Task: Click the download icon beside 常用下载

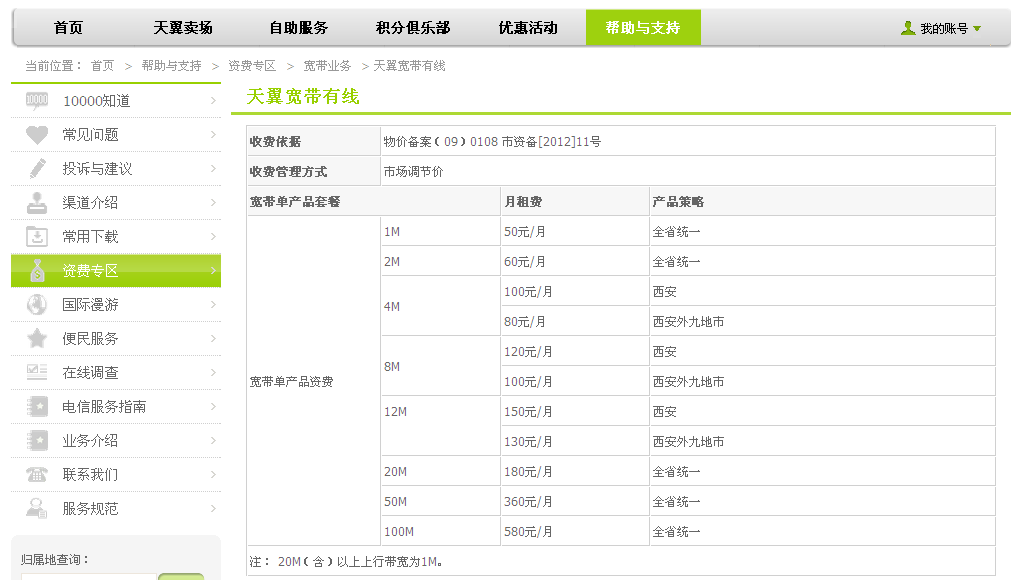Action: coord(37,236)
